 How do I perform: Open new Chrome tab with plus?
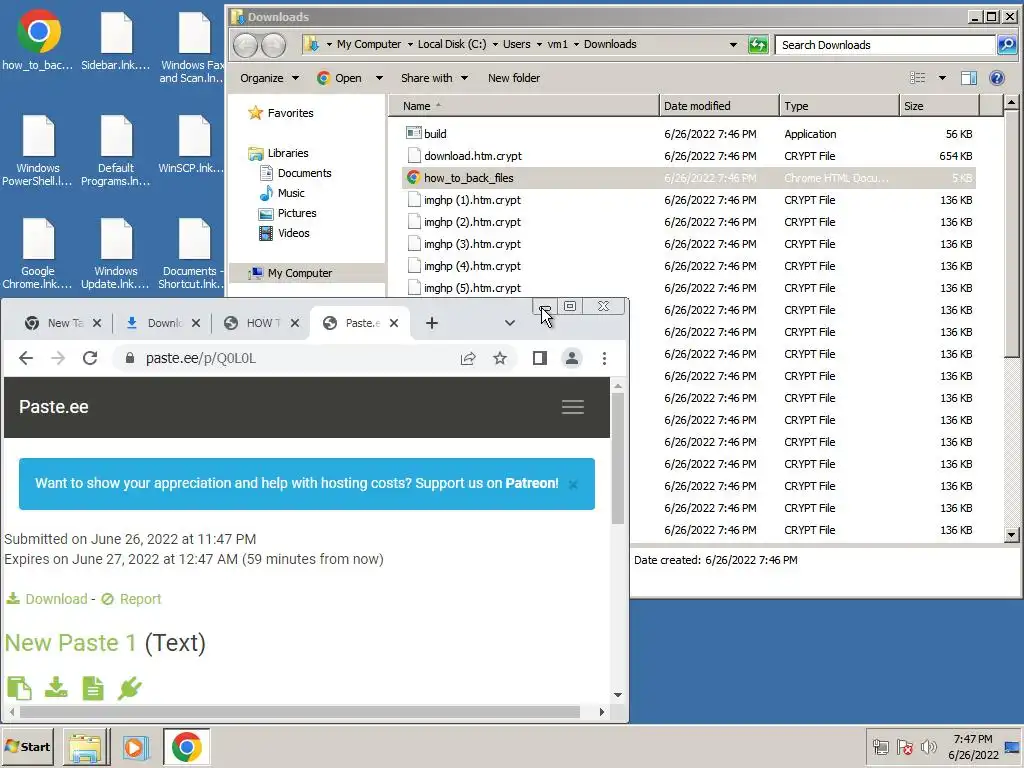point(432,323)
